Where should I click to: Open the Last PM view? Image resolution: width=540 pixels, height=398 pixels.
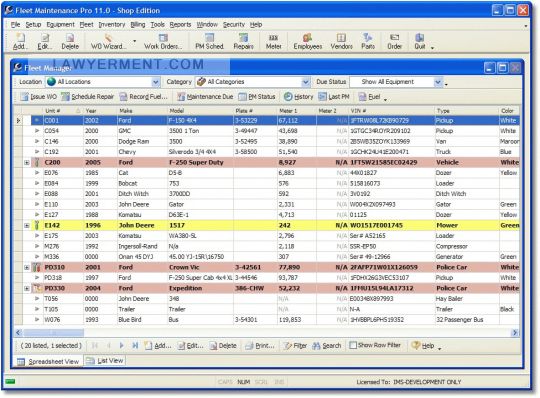[334, 97]
